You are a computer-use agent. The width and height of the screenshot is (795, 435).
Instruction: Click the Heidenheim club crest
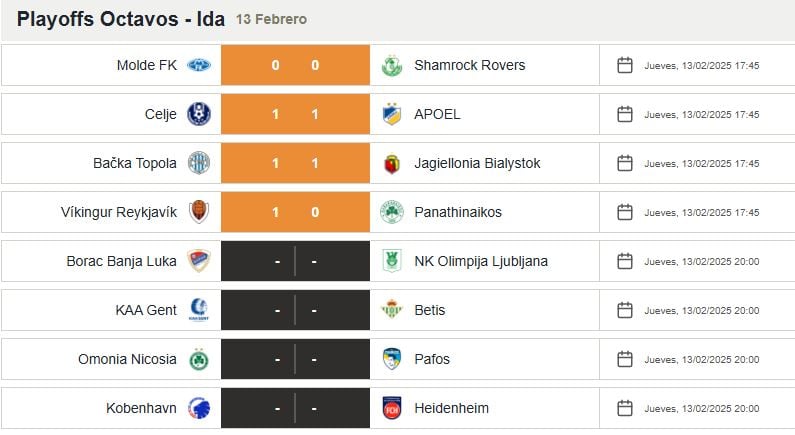[x=391, y=408]
